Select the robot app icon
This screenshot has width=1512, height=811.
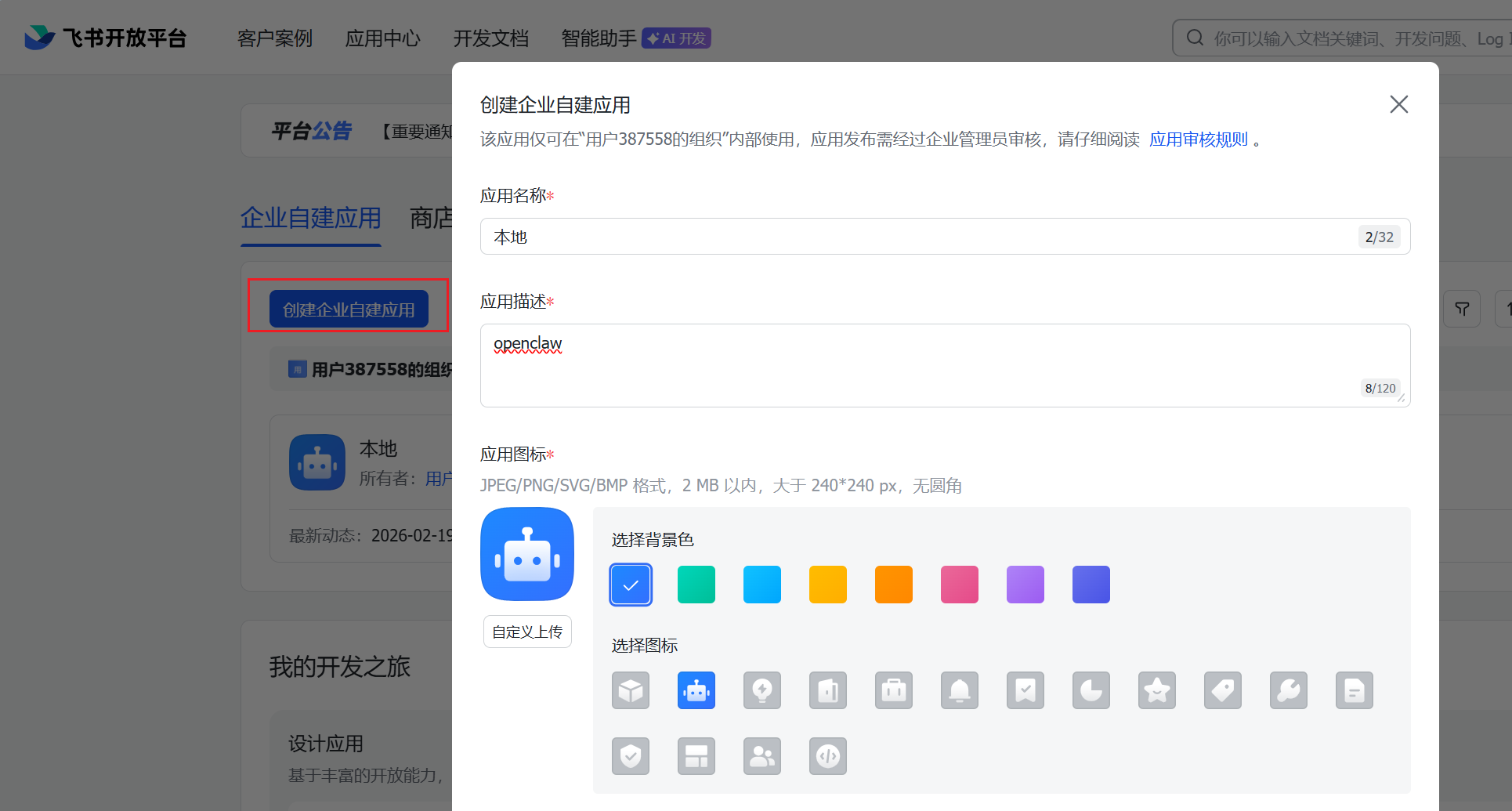click(696, 690)
